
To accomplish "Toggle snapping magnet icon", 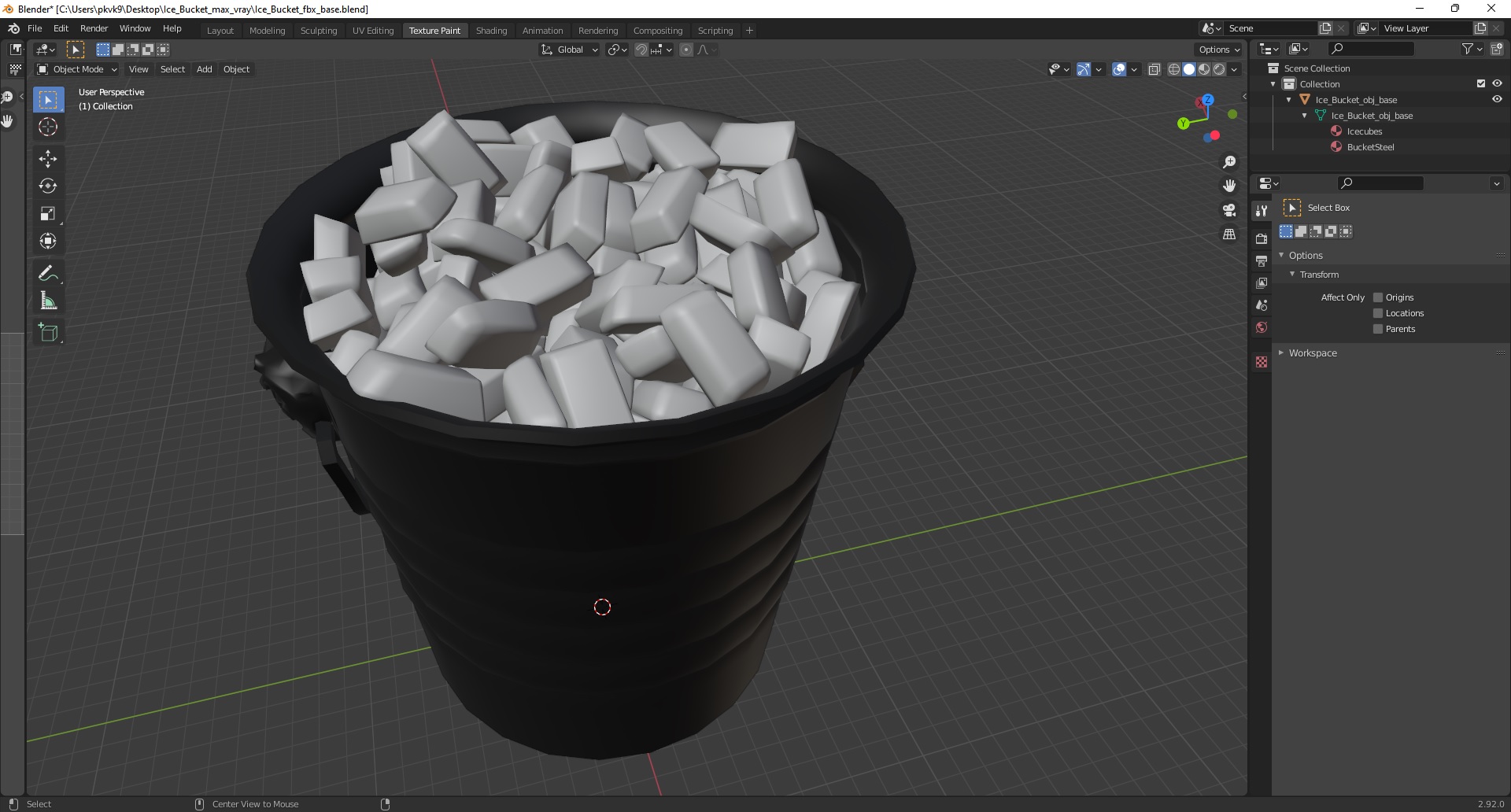I will [x=641, y=50].
